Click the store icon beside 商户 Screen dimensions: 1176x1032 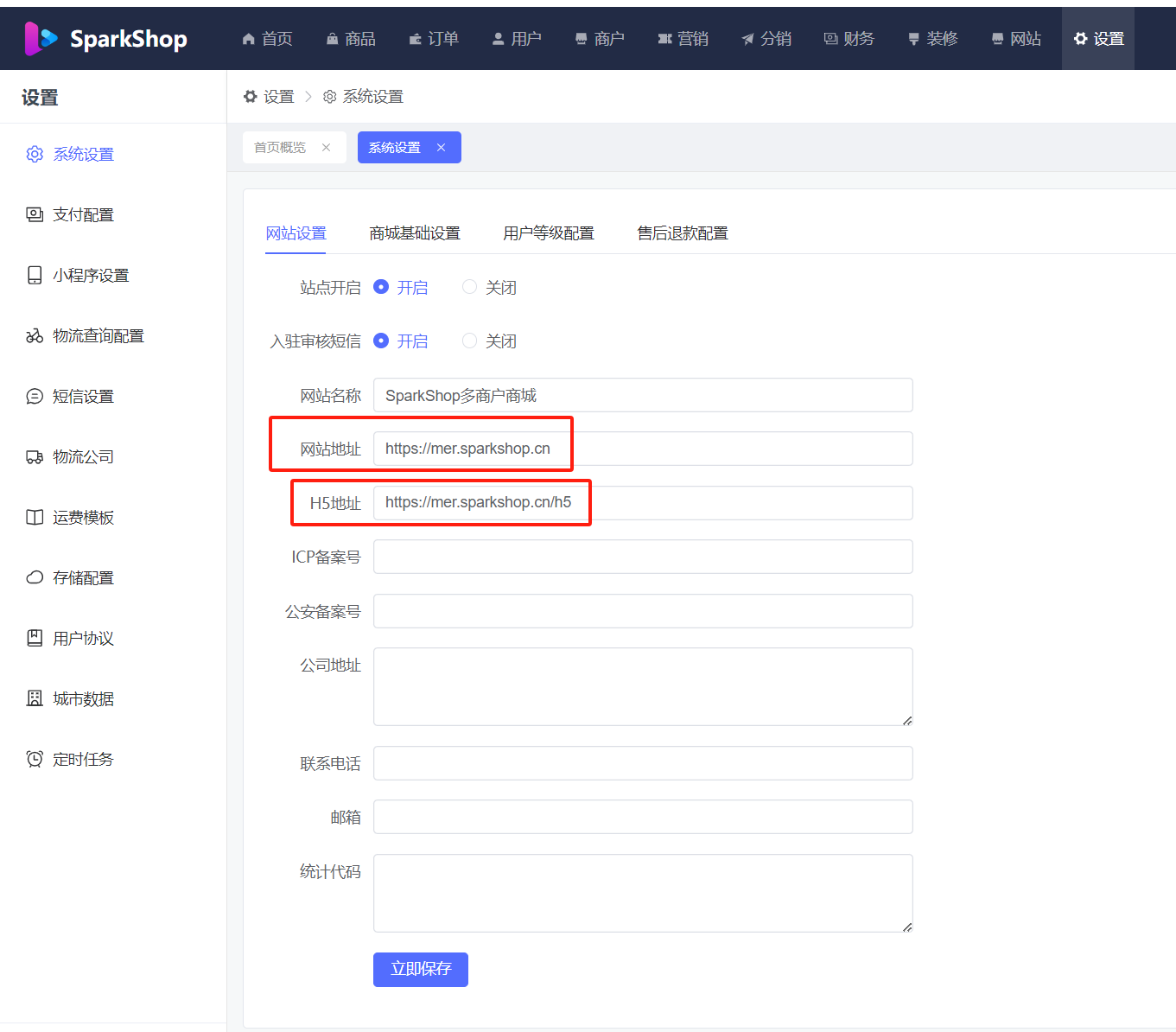point(581,39)
